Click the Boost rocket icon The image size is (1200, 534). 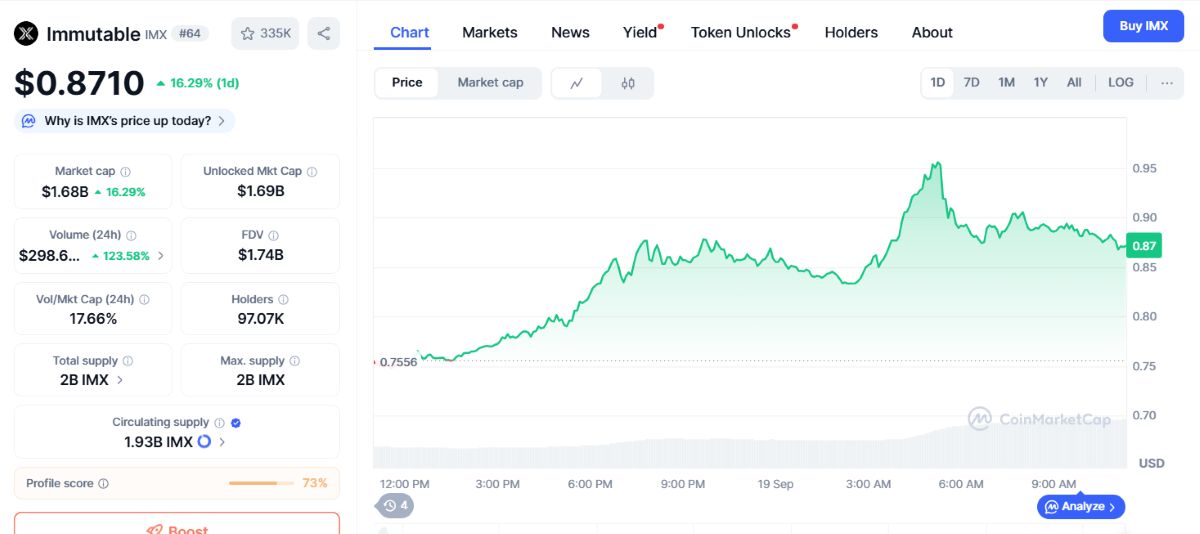(154, 530)
